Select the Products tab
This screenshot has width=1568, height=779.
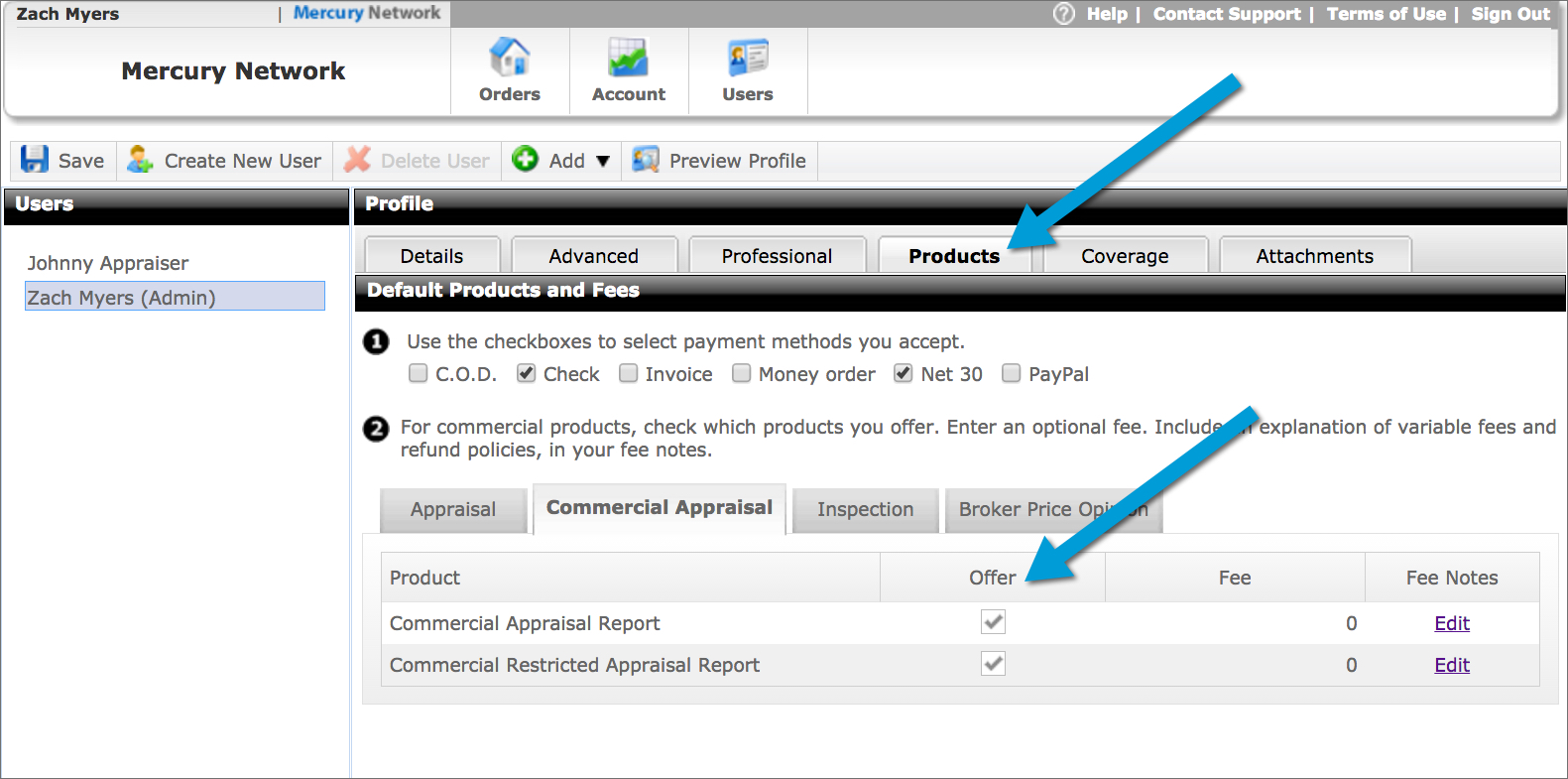coord(954,255)
